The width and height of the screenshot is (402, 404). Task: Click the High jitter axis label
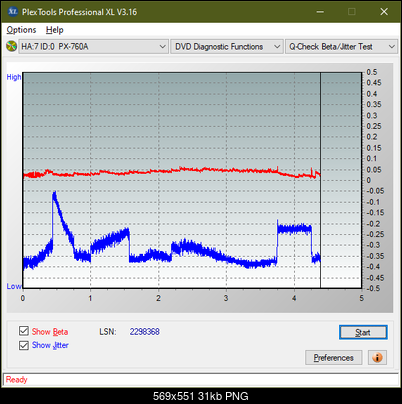click(14, 77)
